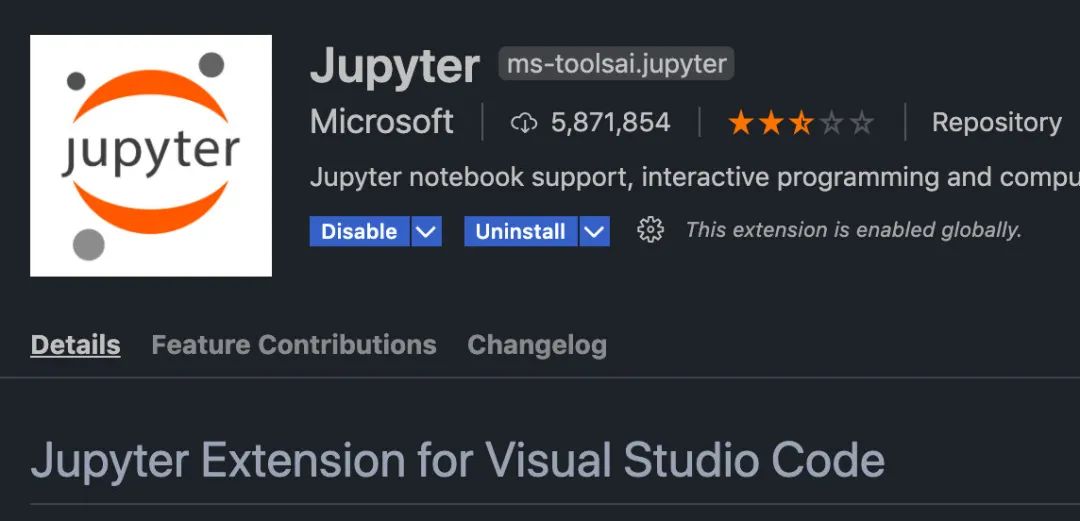The height and width of the screenshot is (521, 1080).
Task: Switch to the Details tab
Action: point(76,345)
